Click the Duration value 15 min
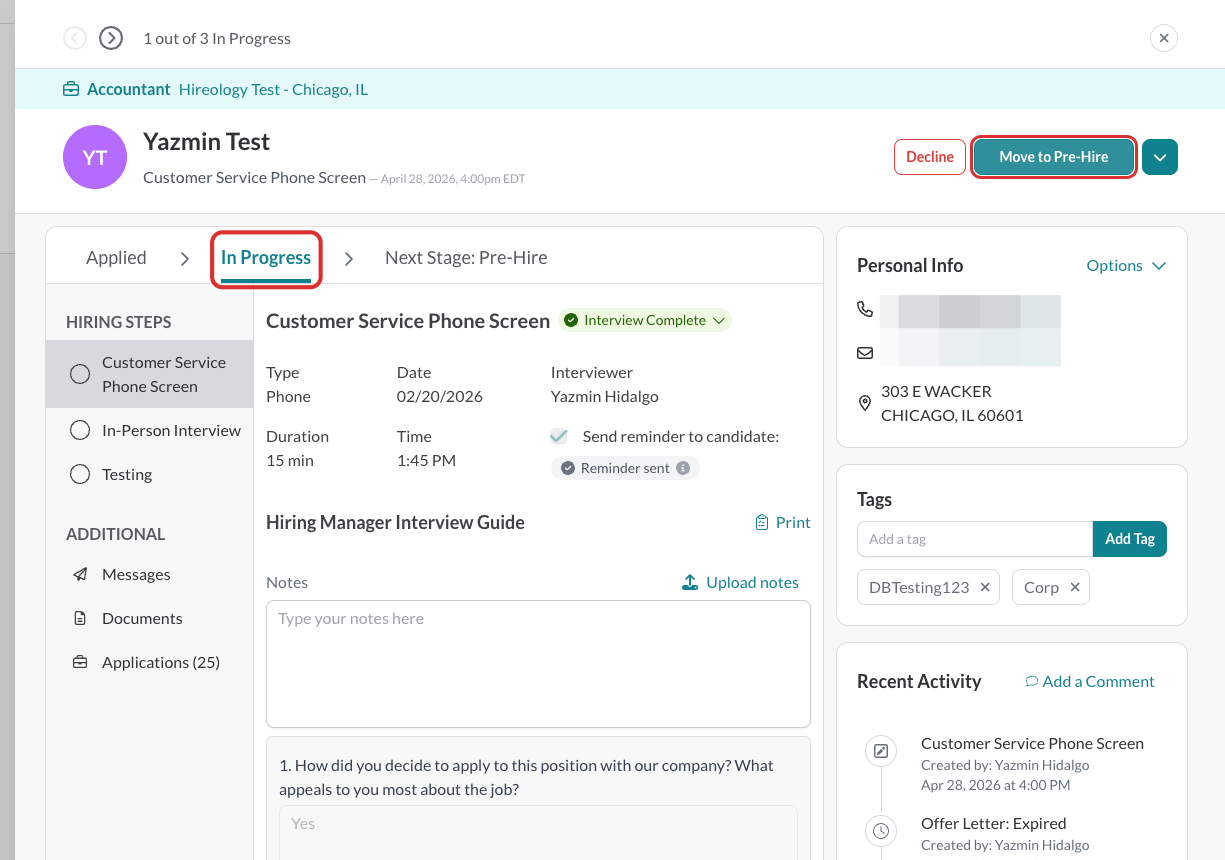This screenshot has width=1225, height=860. click(290, 460)
